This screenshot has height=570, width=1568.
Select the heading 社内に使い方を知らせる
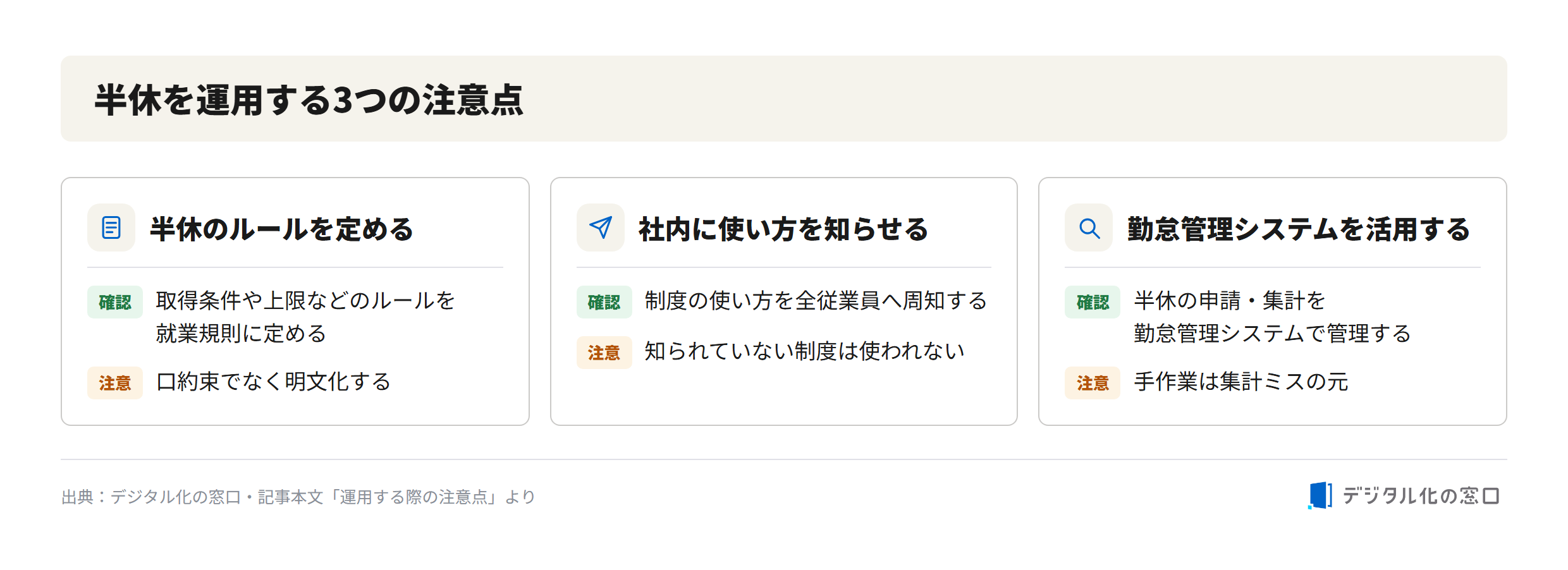pyautogui.click(x=783, y=229)
